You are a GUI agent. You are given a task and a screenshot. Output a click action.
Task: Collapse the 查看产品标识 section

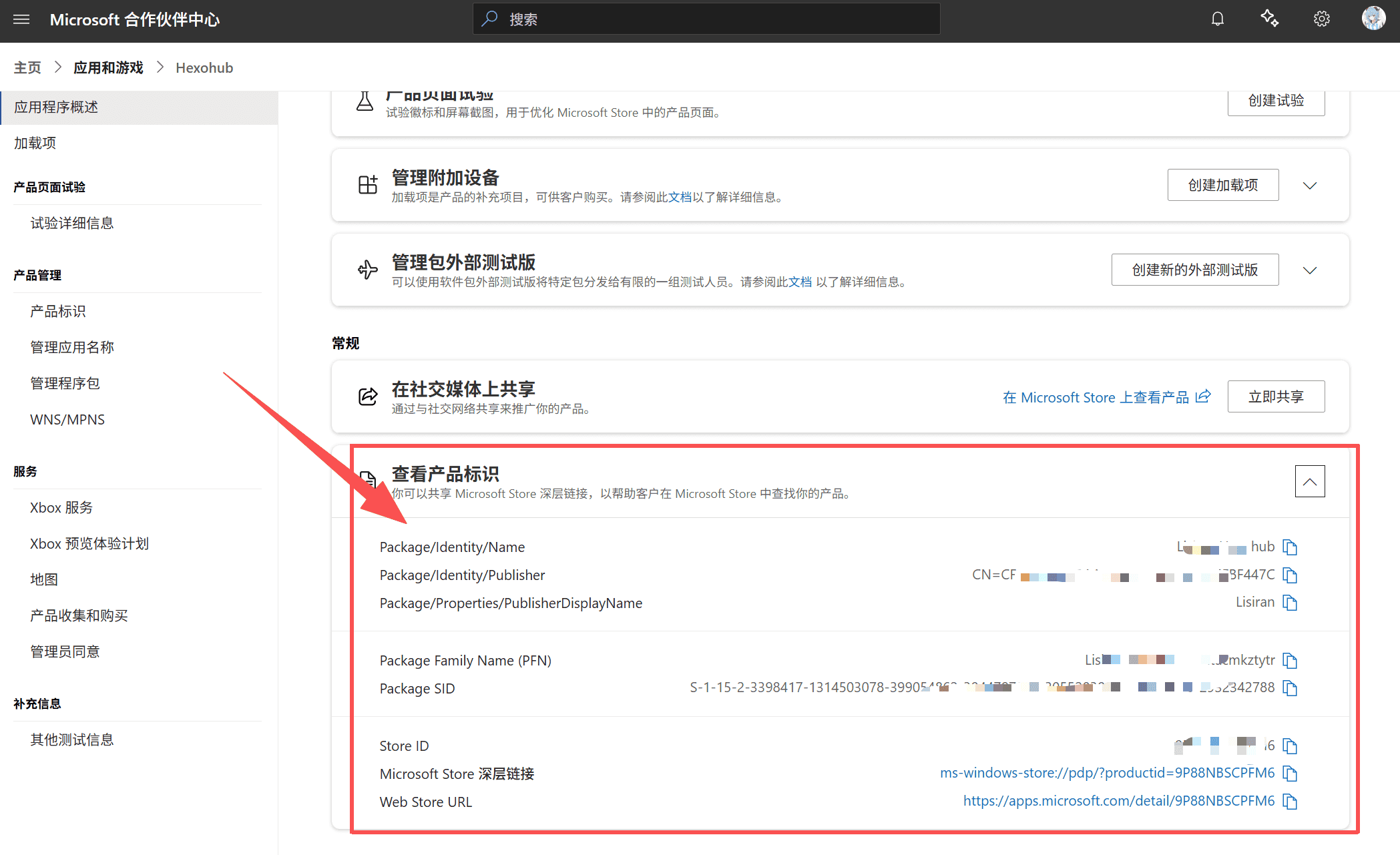click(x=1309, y=481)
